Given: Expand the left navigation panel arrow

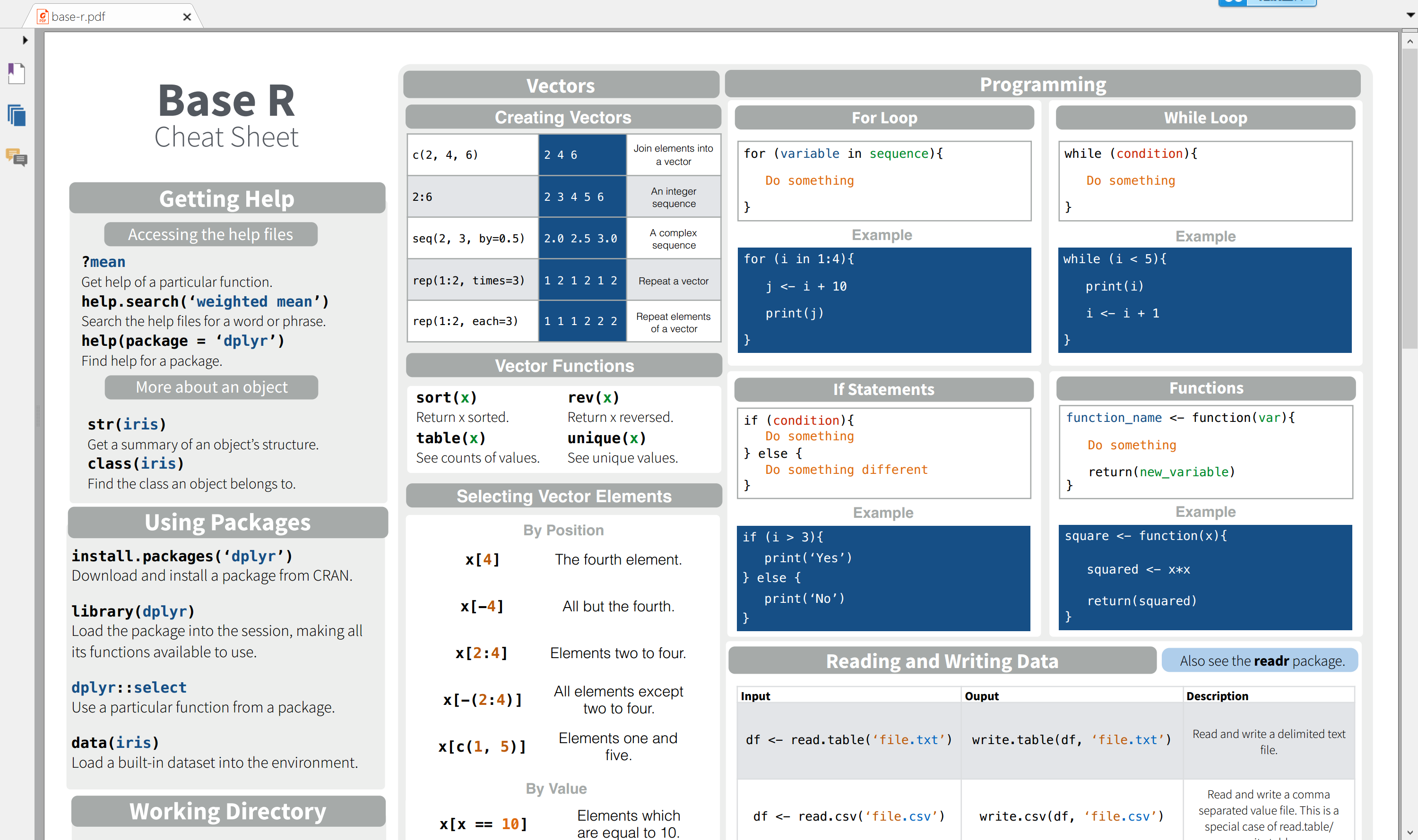Looking at the screenshot, I should point(25,40).
